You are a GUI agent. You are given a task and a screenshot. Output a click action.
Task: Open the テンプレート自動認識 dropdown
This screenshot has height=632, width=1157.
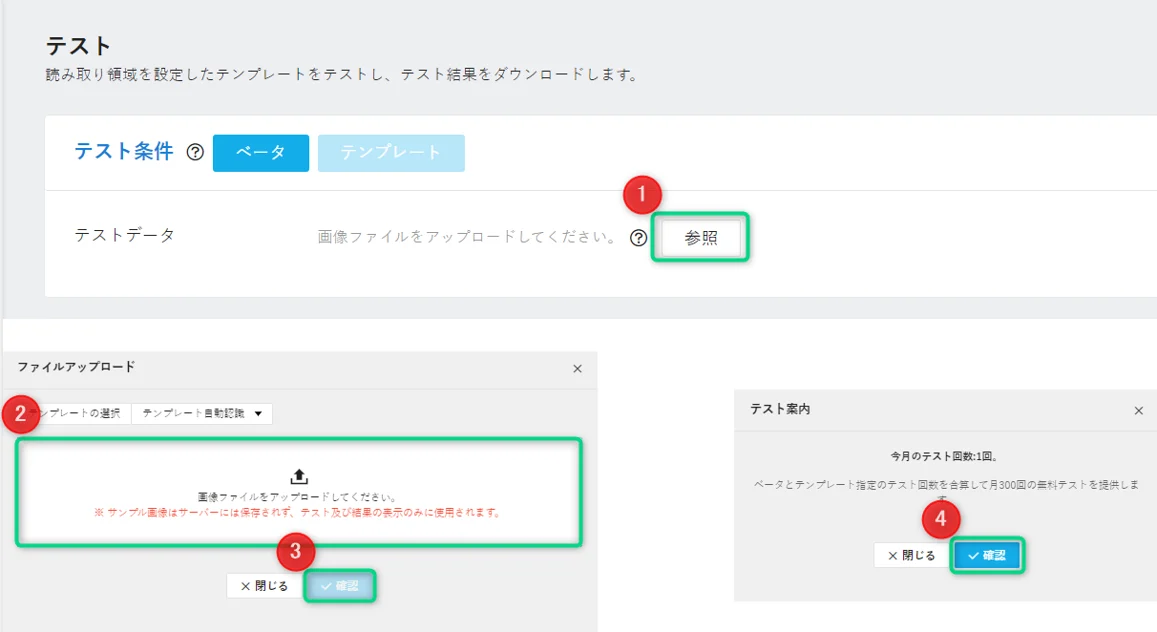pyautogui.click(x=201, y=413)
